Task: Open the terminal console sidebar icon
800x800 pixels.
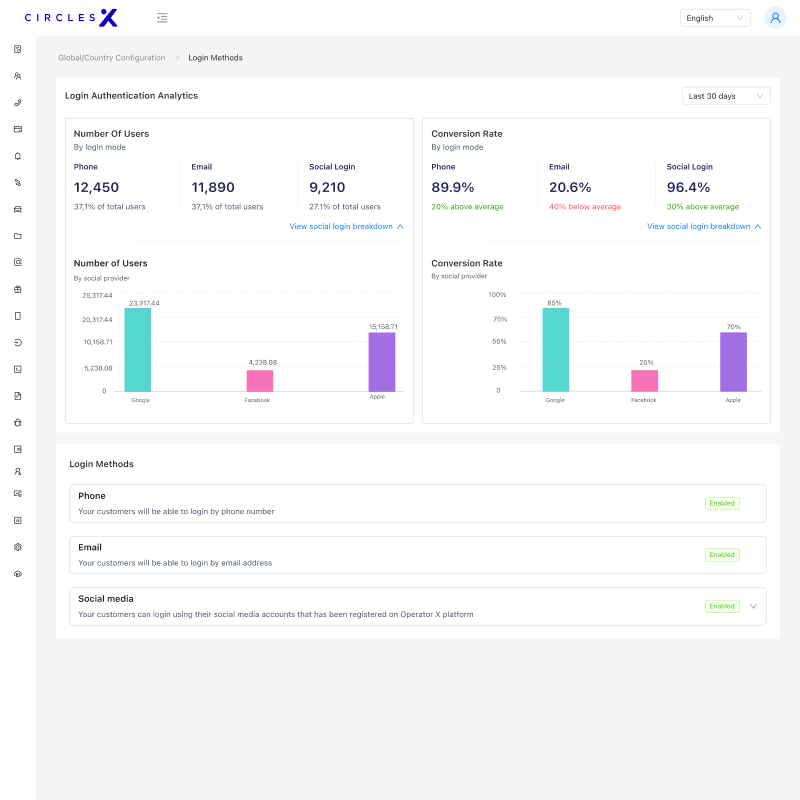Action: click(x=18, y=369)
